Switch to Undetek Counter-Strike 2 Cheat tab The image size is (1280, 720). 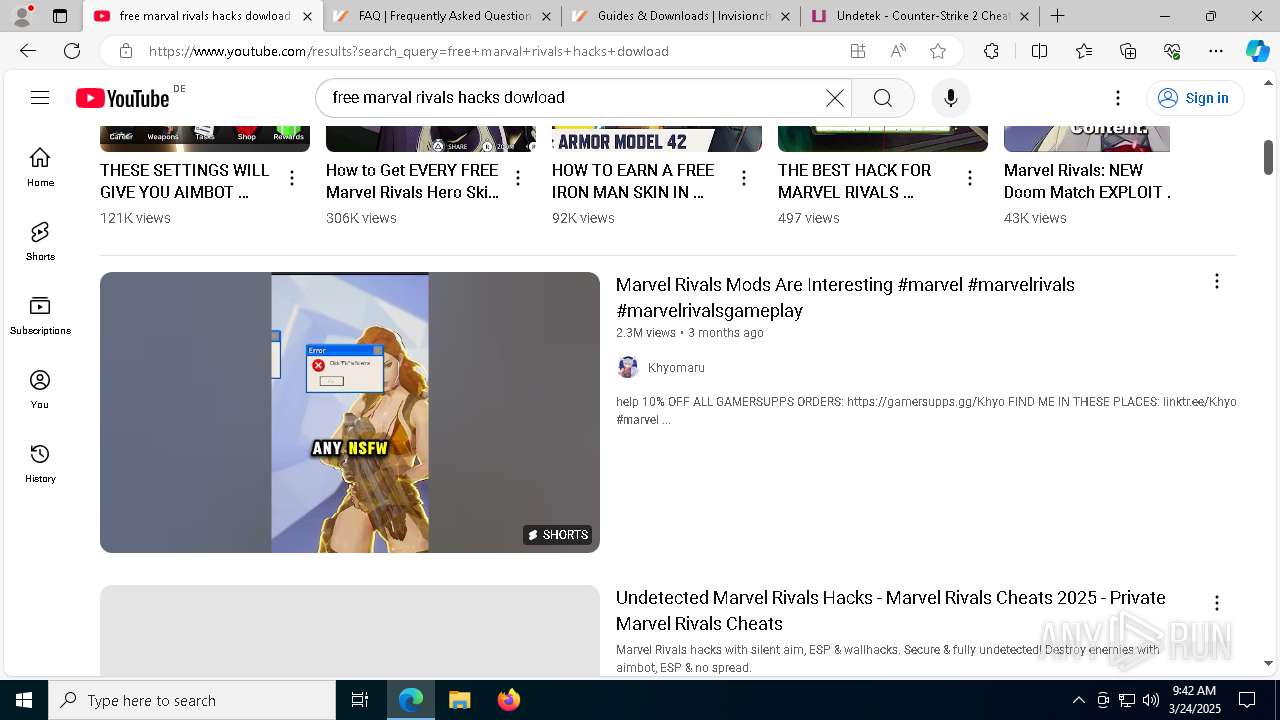coord(919,16)
